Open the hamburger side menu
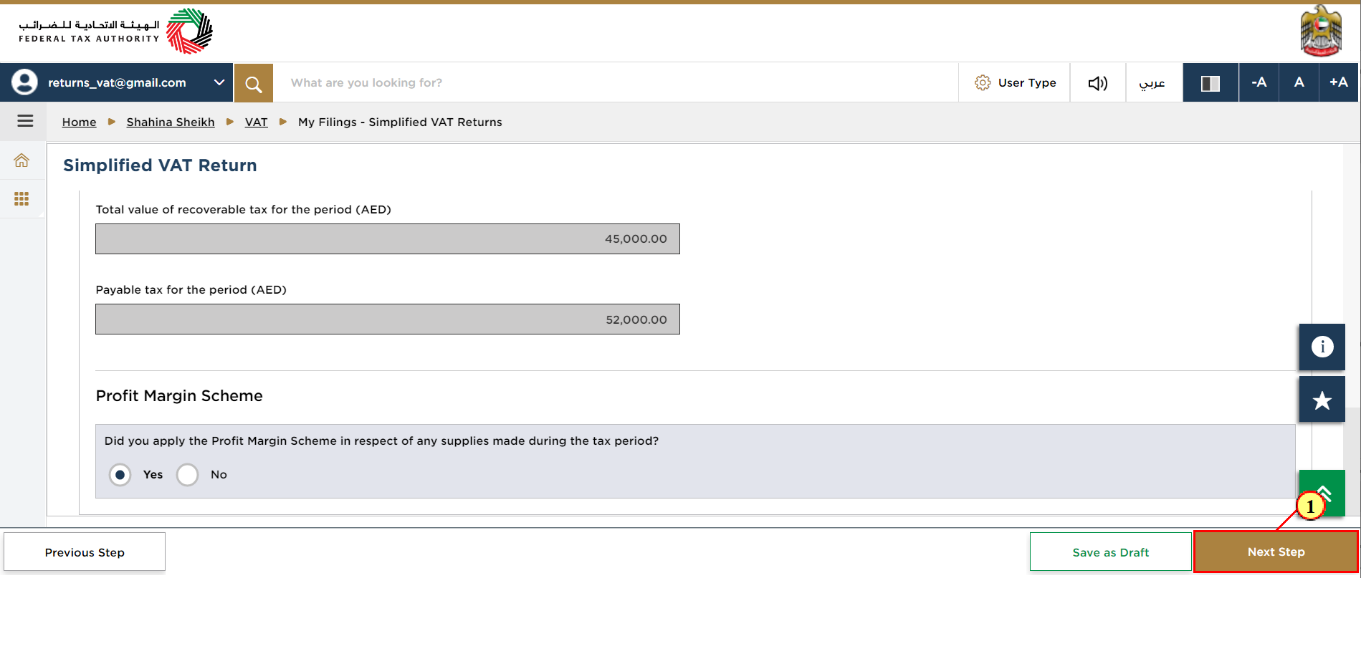Screen dimensions: 1361x648 point(25,121)
